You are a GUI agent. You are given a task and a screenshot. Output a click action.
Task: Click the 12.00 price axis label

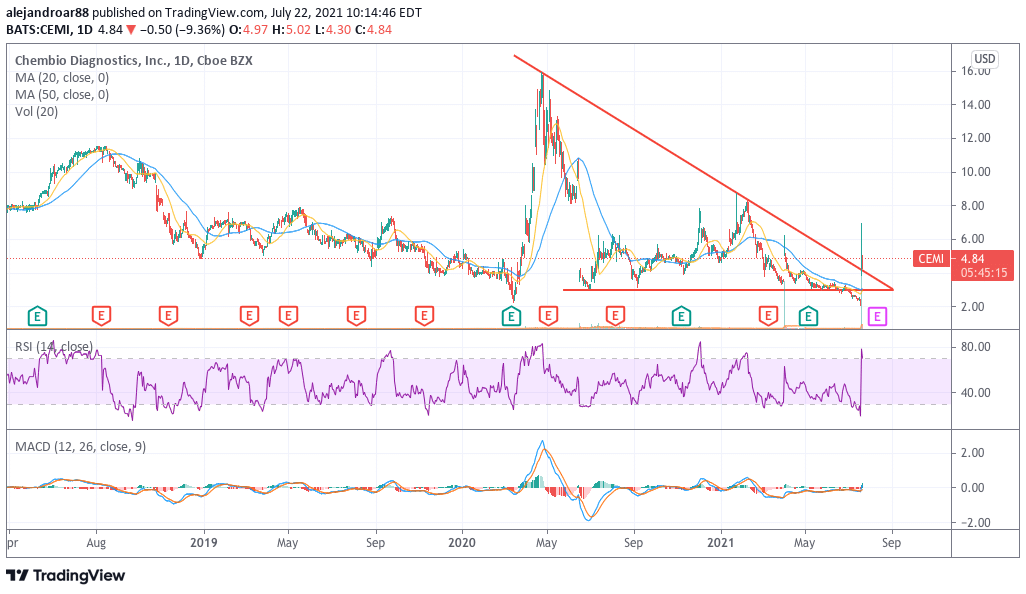(976, 138)
